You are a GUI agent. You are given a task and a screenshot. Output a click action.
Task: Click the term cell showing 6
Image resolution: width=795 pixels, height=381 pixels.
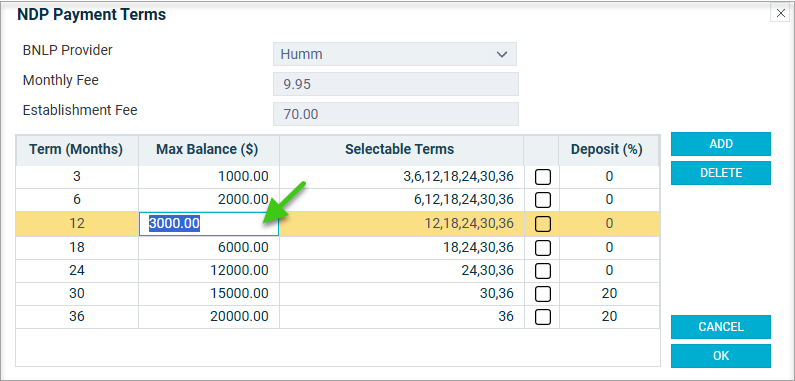[77, 200]
